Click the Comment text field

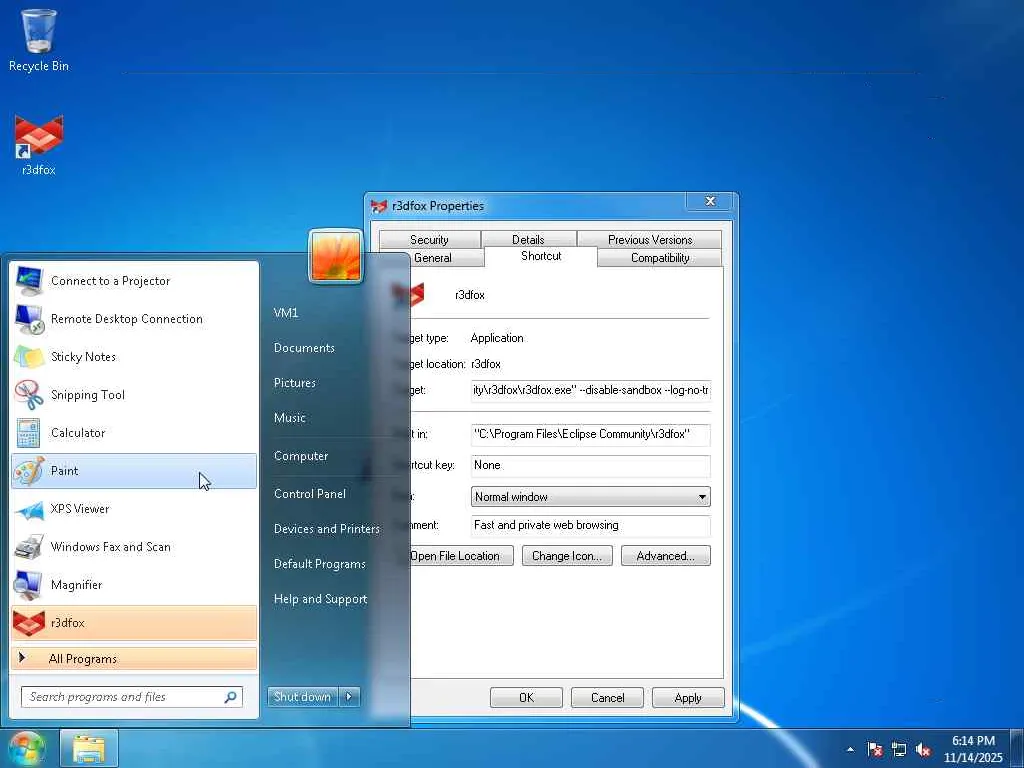pos(590,525)
